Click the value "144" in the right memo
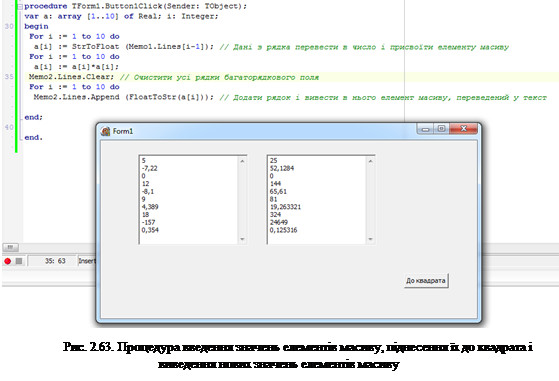Screen dimensions: 559x381 click(275, 184)
